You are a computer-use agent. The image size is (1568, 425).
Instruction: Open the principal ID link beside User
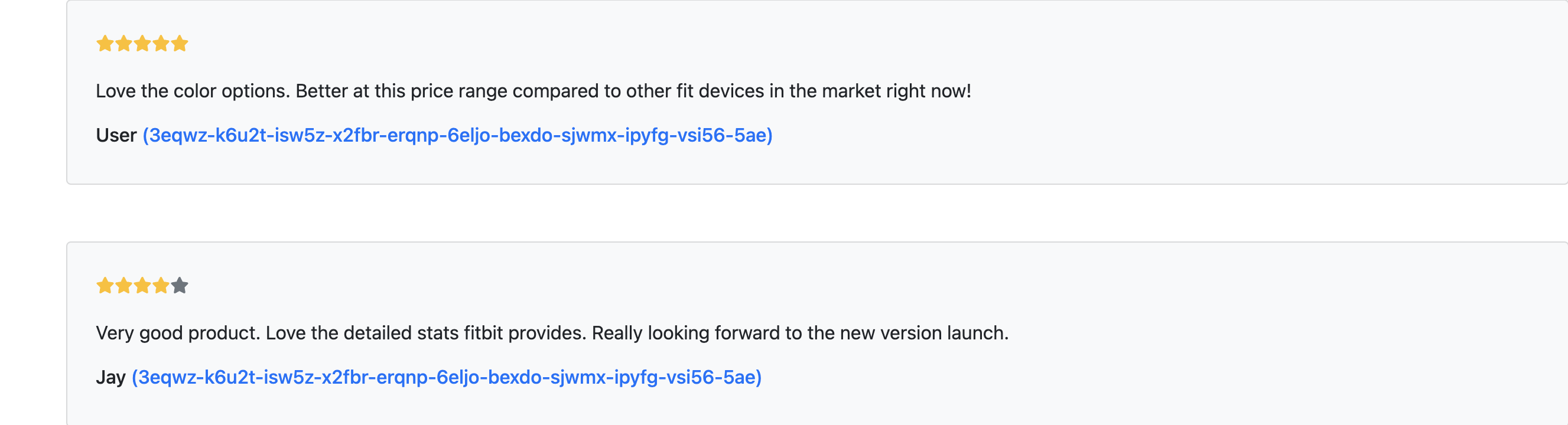click(457, 135)
